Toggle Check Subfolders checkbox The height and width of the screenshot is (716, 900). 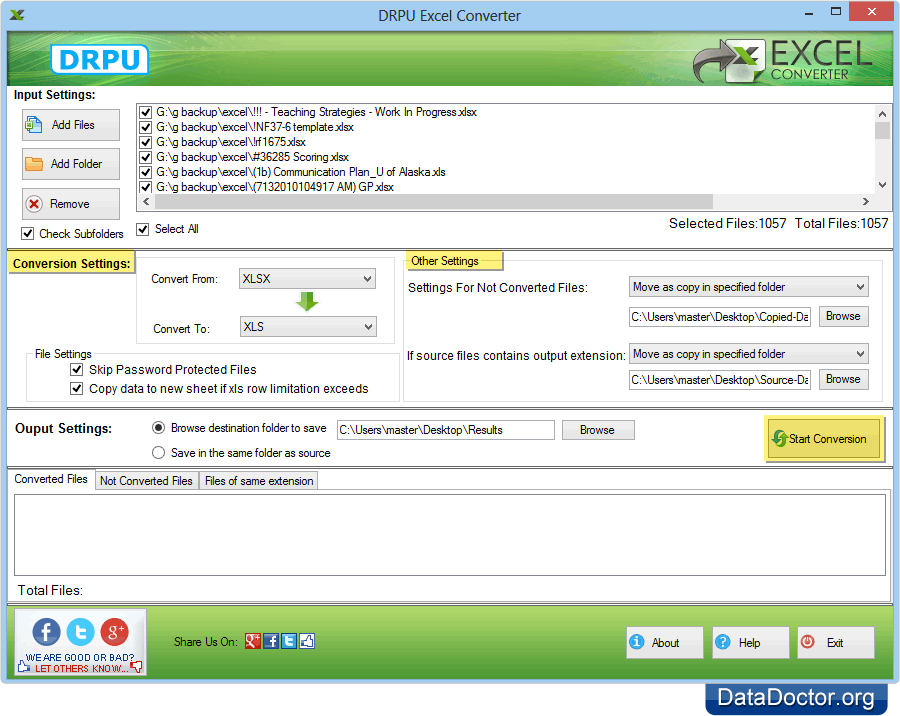point(28,234)
